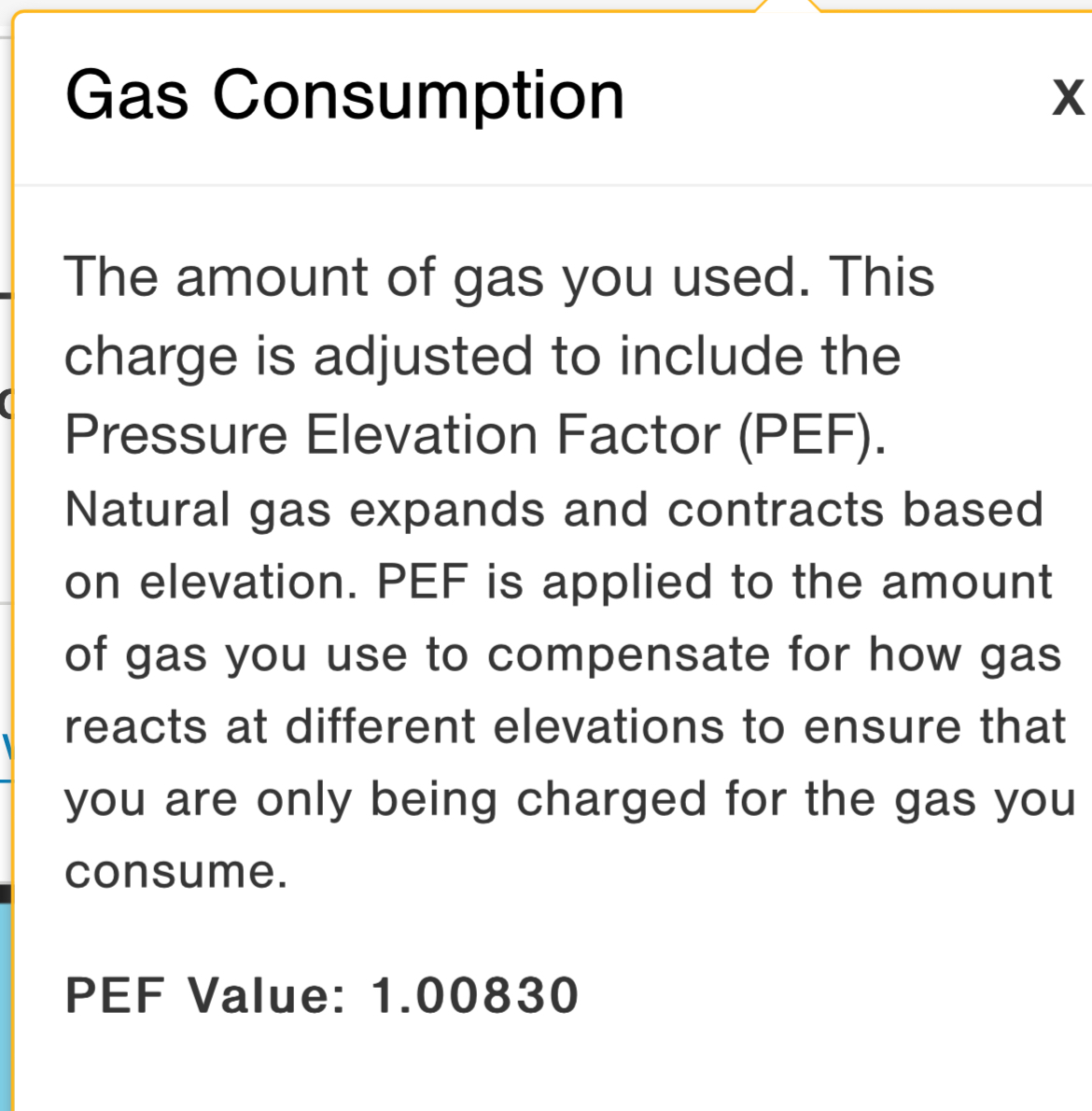Click the blue panel strip behind popup
Viewport: 1092px width, 1111px height.
coord(5,1008)
